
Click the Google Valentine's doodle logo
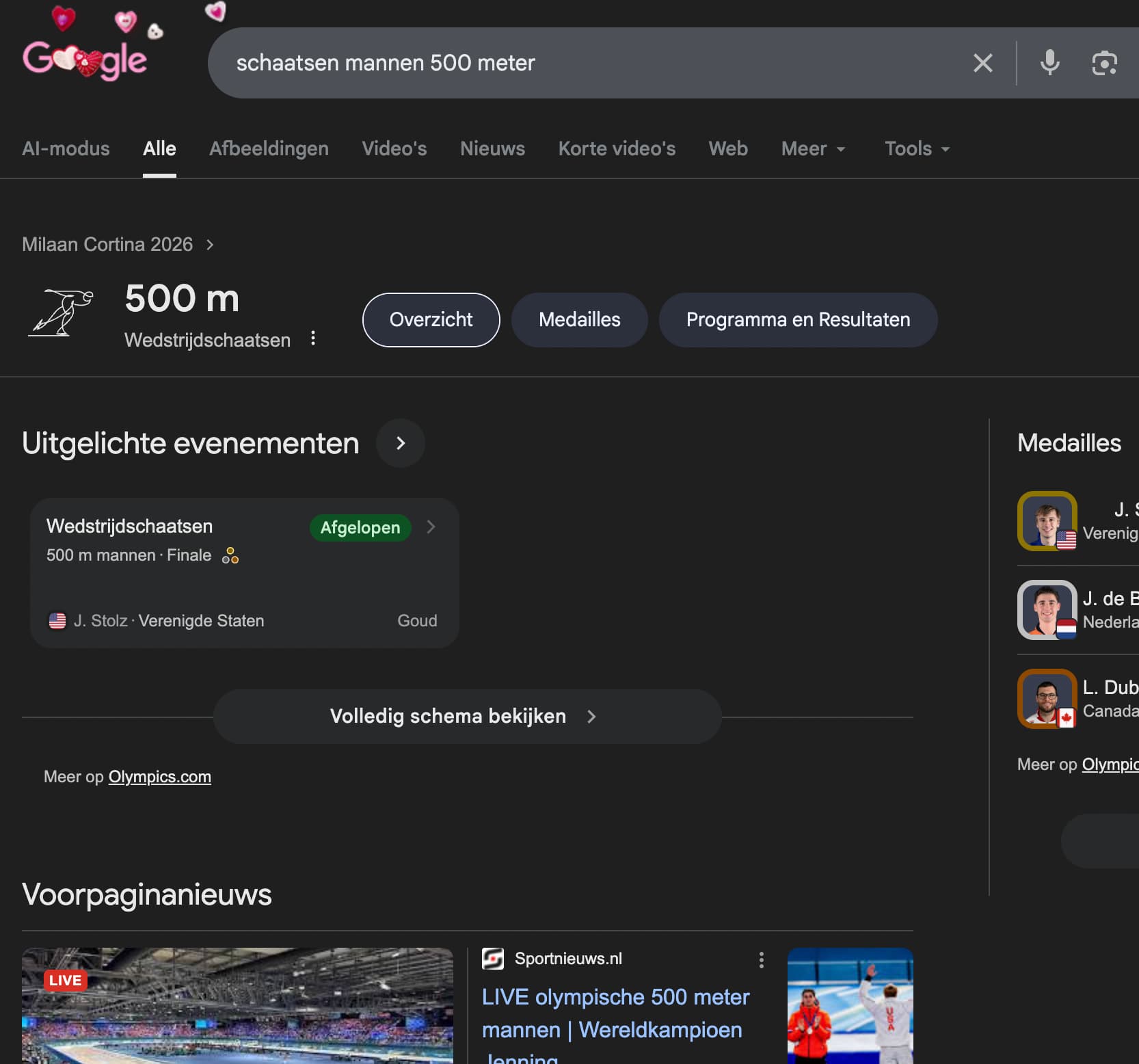pos(85,59)
